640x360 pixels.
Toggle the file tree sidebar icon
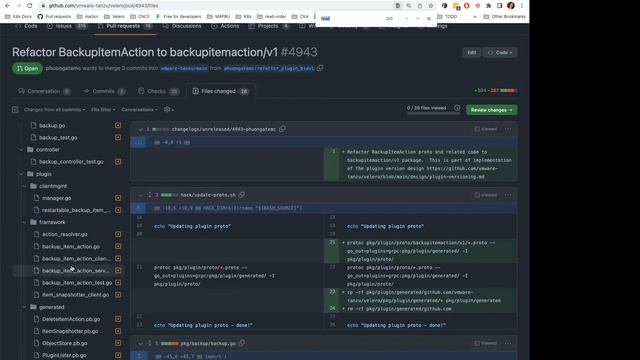click(x=15, y=110)
